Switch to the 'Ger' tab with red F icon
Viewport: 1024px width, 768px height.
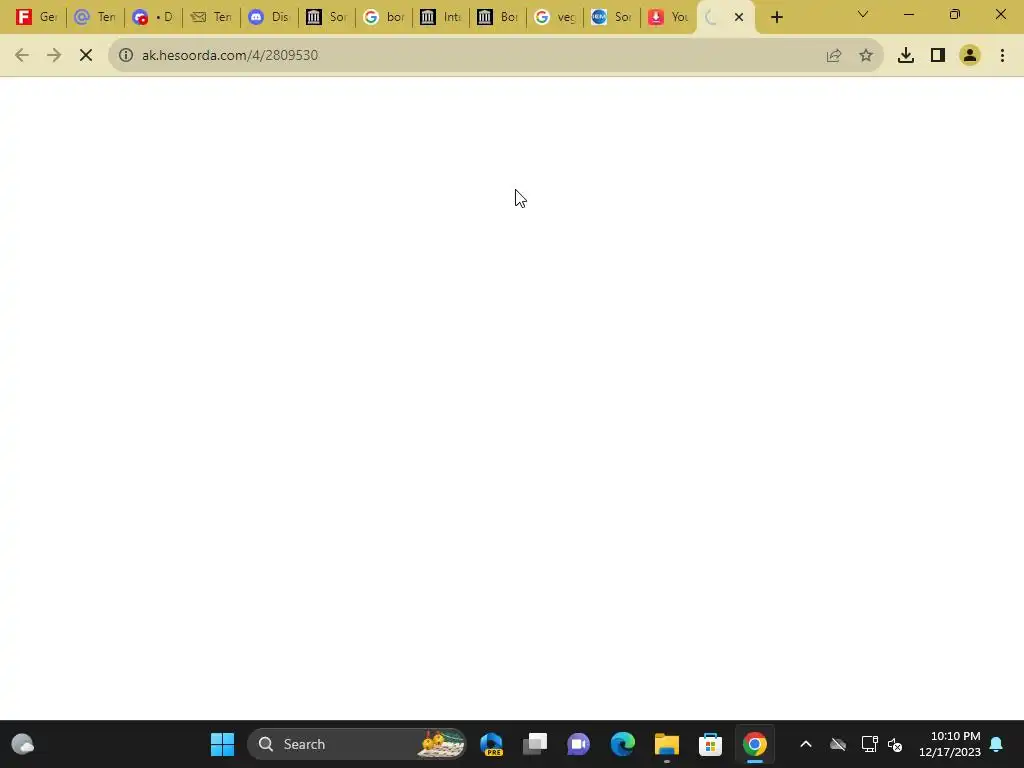pyautogui.click(x=36, y=17)
